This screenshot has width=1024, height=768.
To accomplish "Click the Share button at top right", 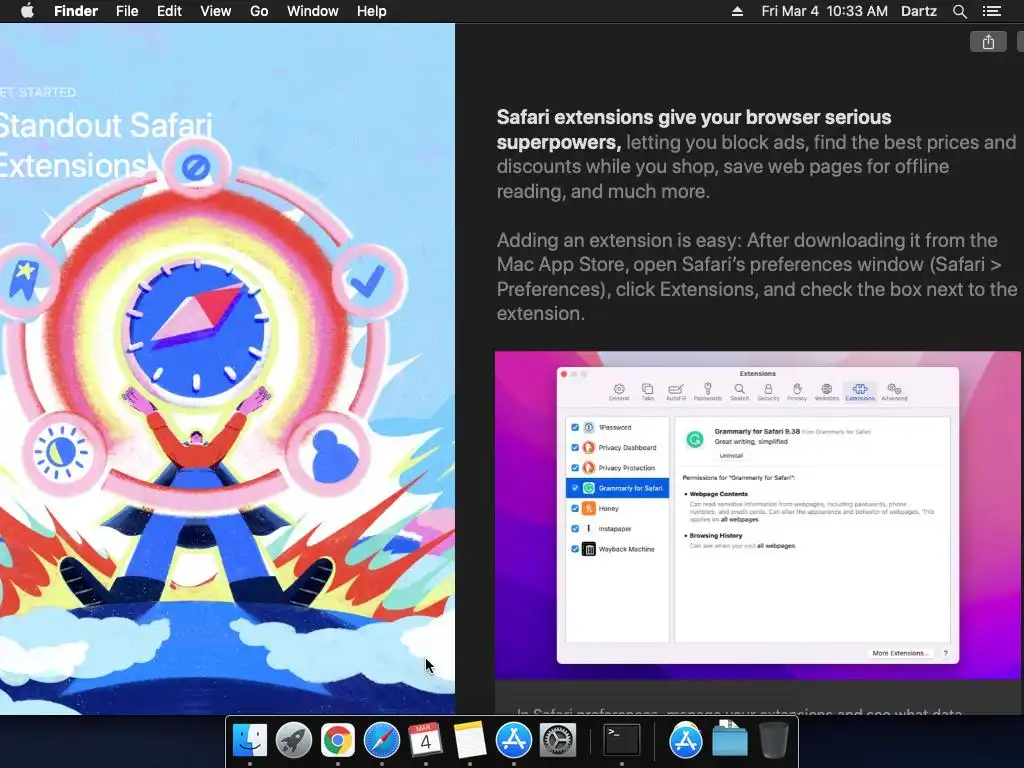I will point(988,42).
